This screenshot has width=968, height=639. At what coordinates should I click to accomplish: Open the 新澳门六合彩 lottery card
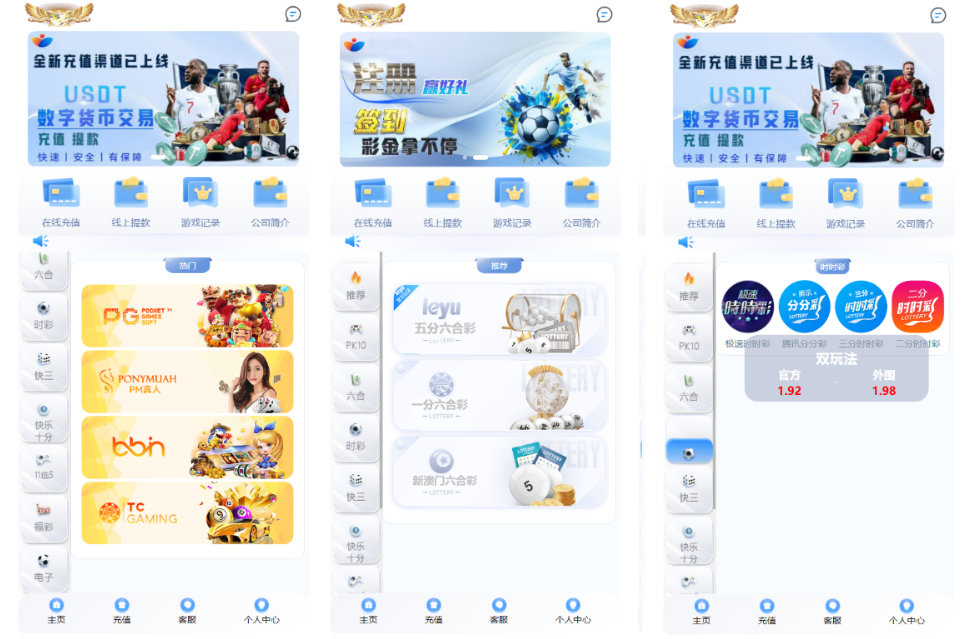click(x=499, y=471)
